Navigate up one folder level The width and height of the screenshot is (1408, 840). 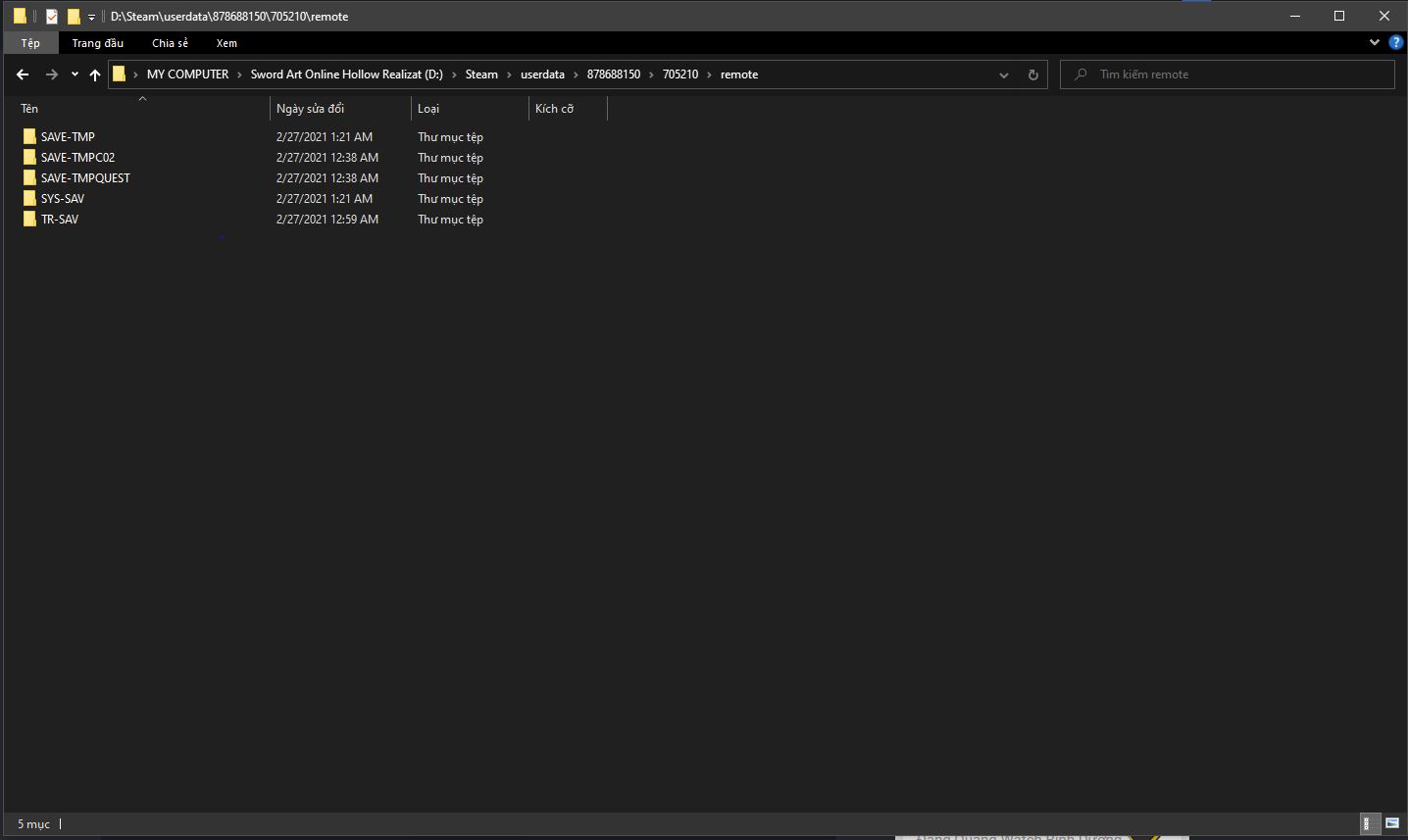pyautogui.click(x=95, y=74)
